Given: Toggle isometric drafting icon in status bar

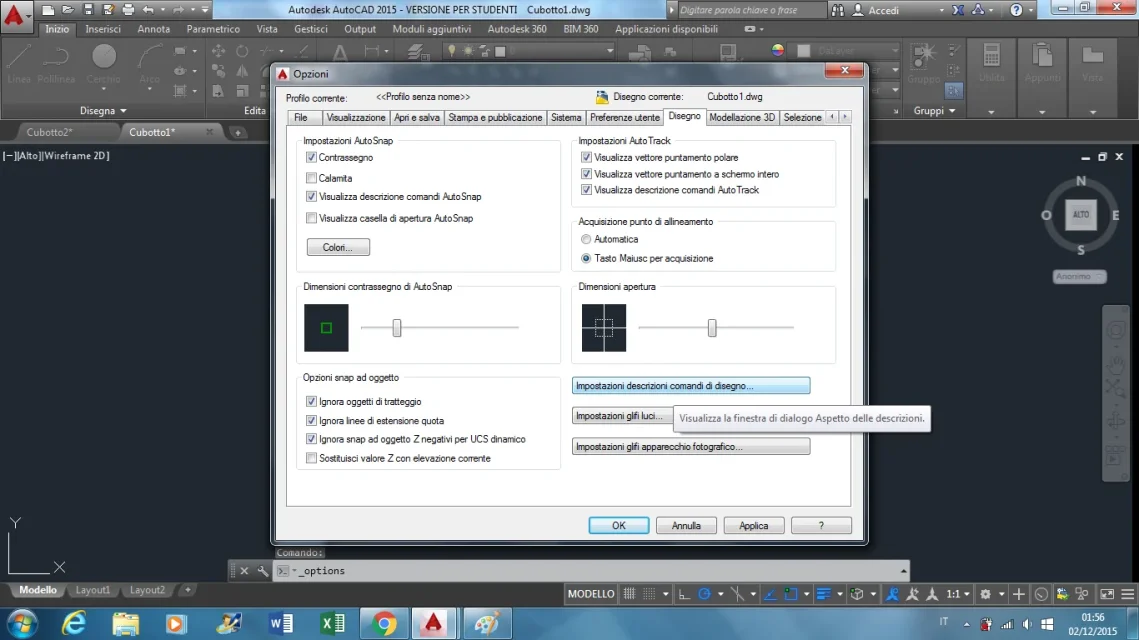Looking at the screenshot, I should click(x=737, y=594).
